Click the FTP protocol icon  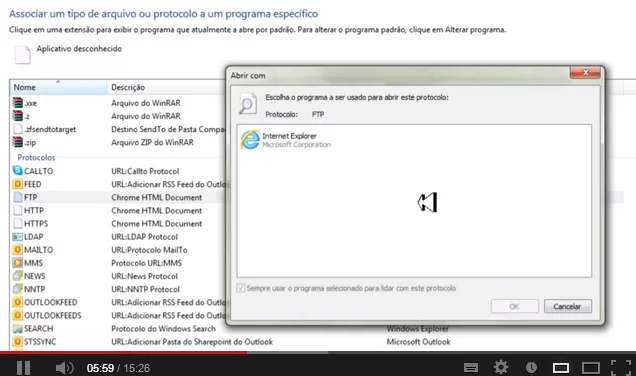click(x=17, y=197)
